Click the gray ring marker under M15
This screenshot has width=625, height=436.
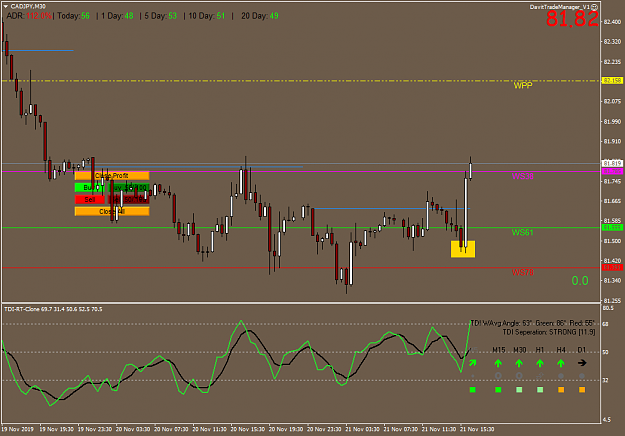click(x=498, y=376)
